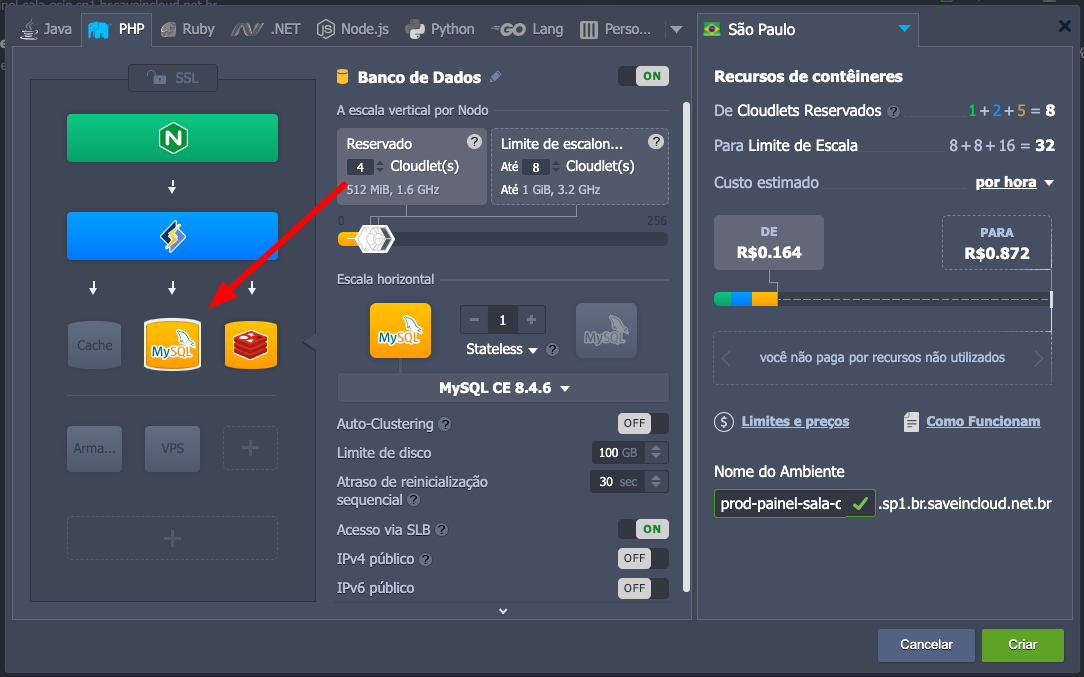Select the Redis NoSQL database node

pos(251,345)
